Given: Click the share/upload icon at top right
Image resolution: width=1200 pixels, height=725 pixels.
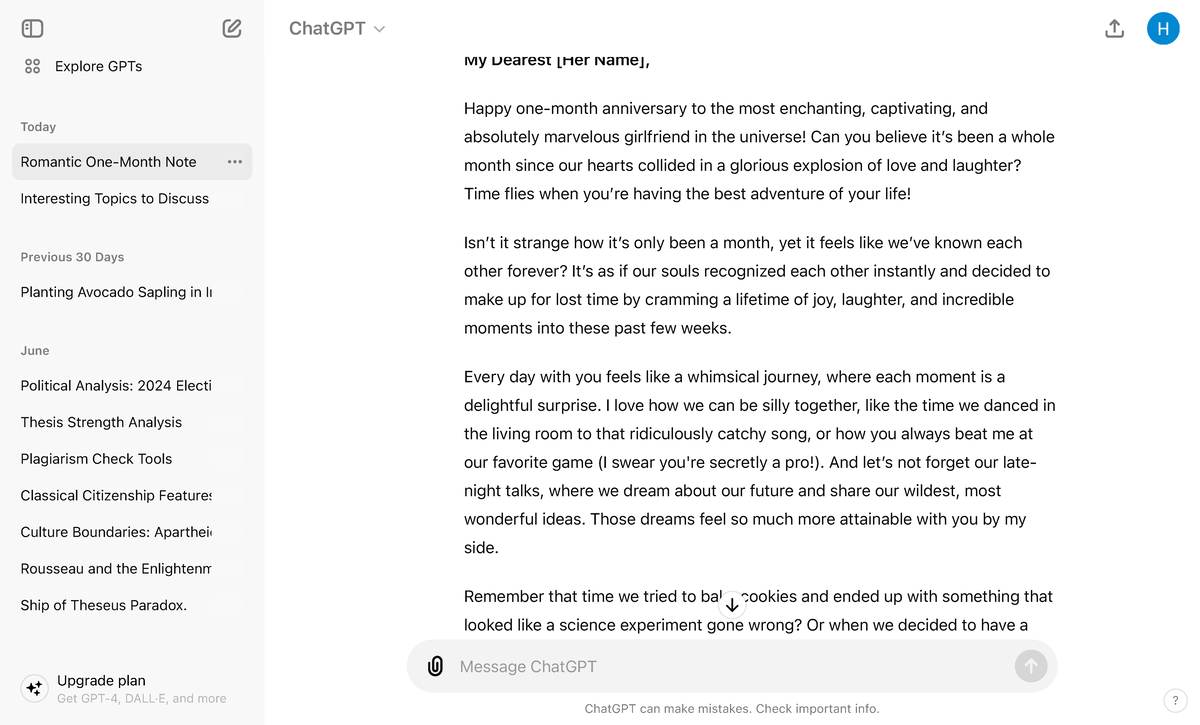Looking at the screenshot, I should [1115, 29].
